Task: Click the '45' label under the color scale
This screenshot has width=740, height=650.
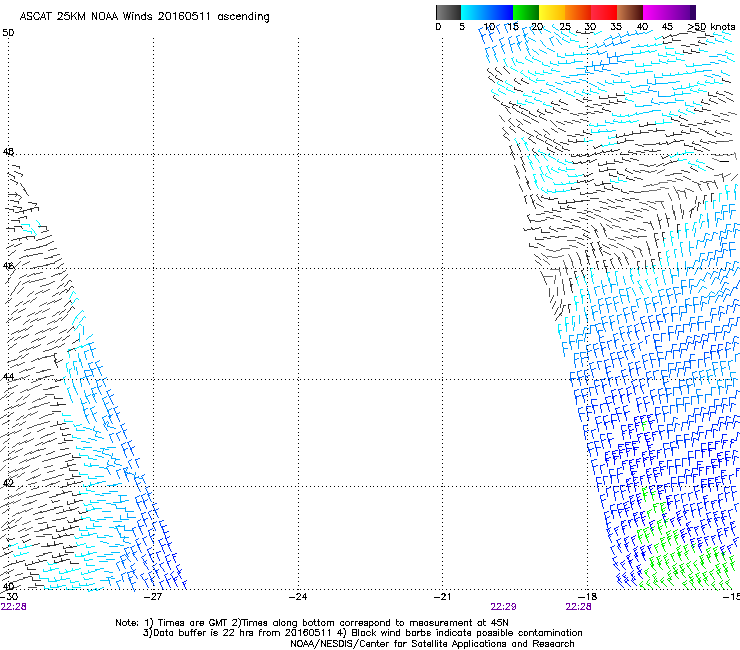Action: click(667, 27)
